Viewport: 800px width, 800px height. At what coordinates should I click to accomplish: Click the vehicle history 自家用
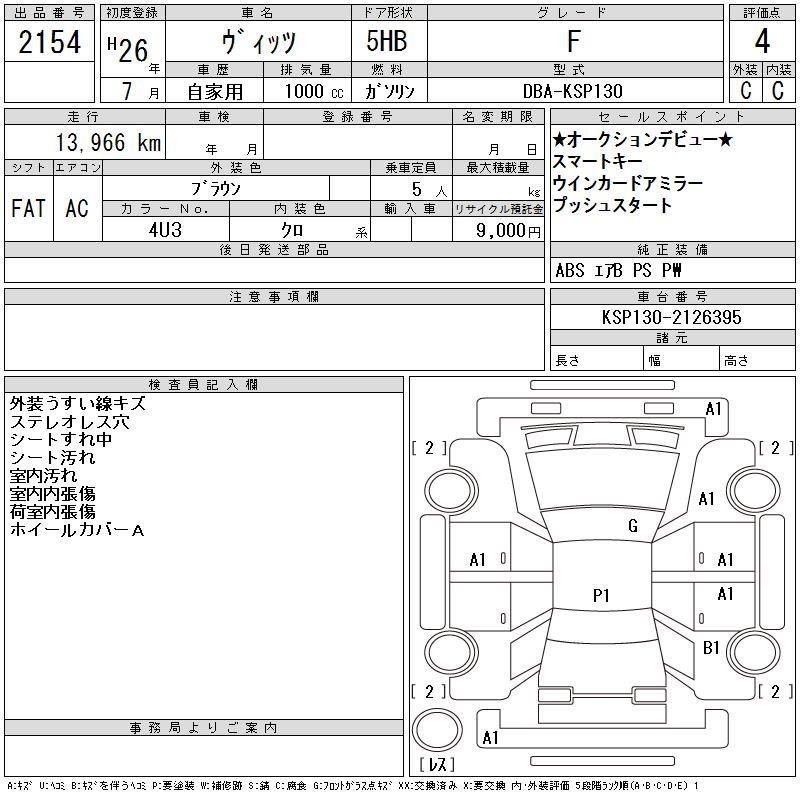click(x=215, y=92)
